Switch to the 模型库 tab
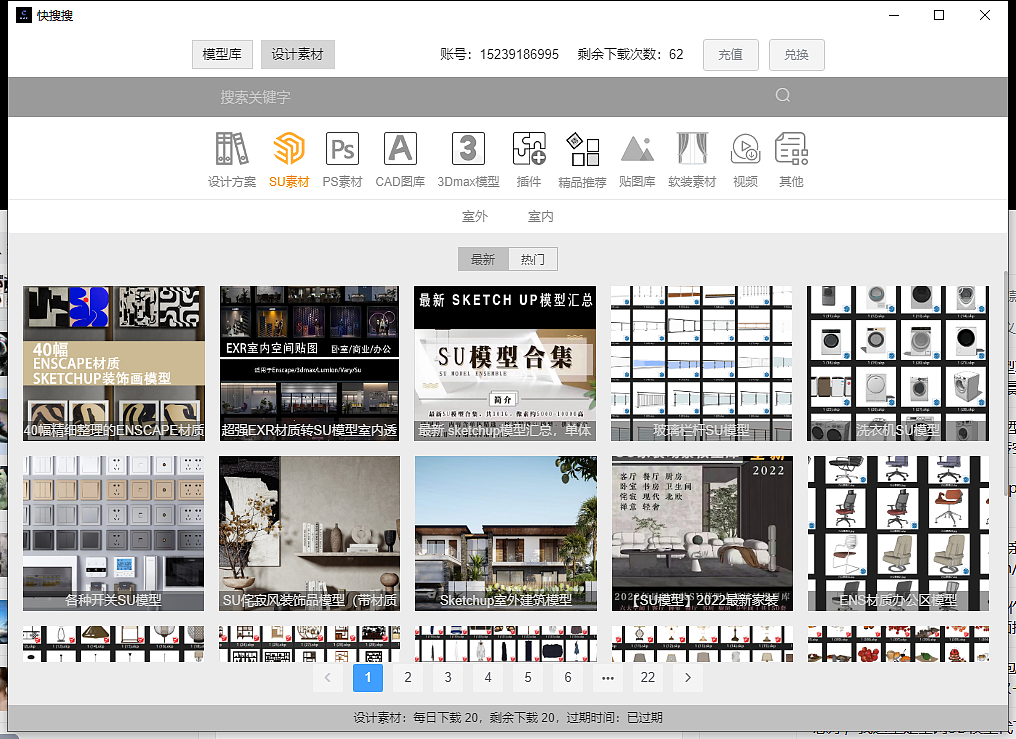This screenshot has height=739, width=1016. click(222, 54)
